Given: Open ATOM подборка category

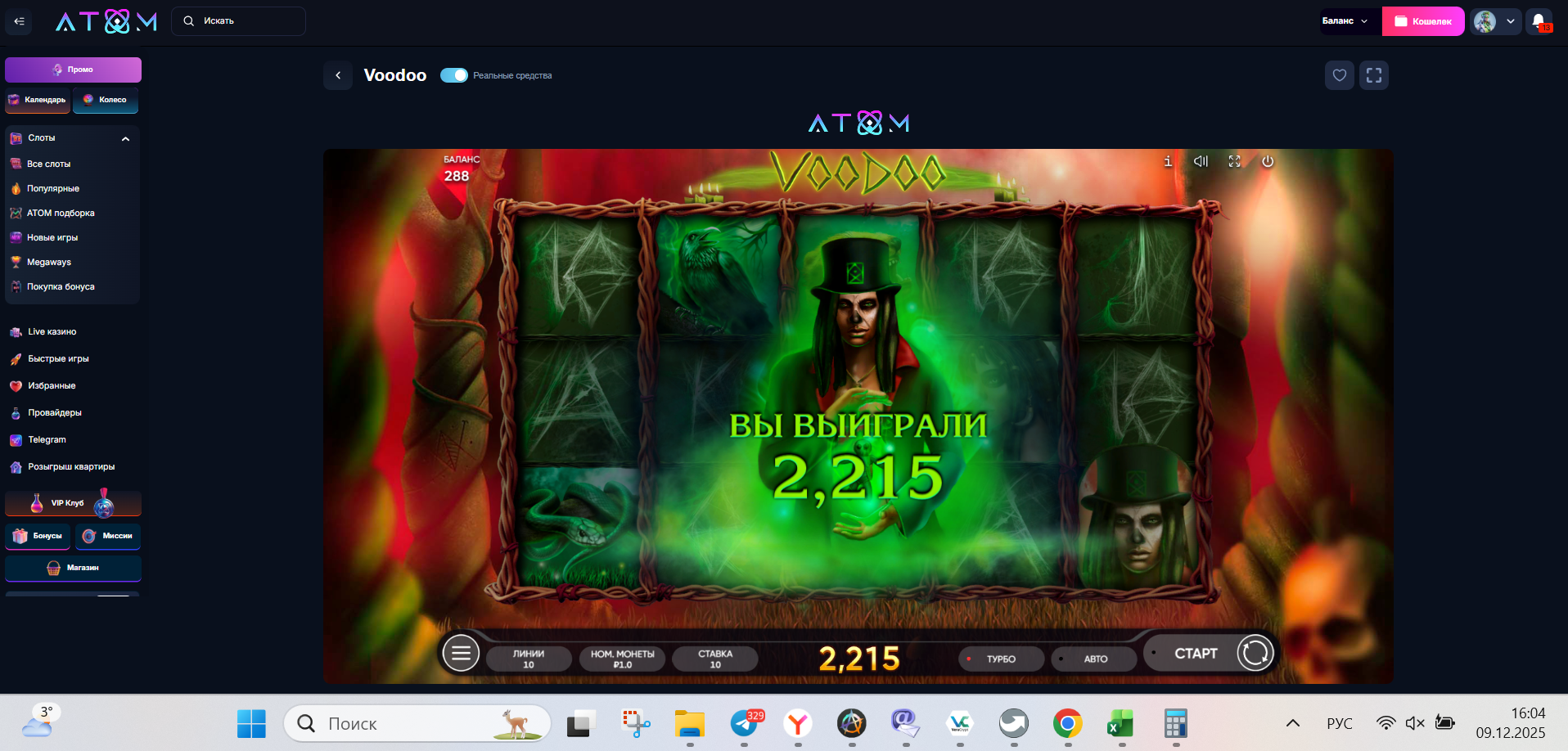Looking at the screenshot, I should 61,214.
